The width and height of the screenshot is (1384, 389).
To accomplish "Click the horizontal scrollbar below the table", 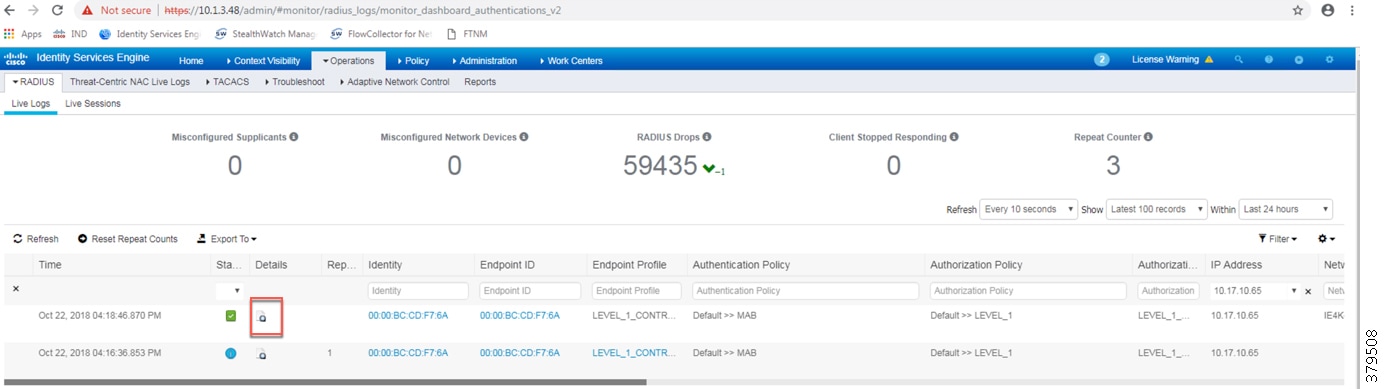I will tap(325, 381).
